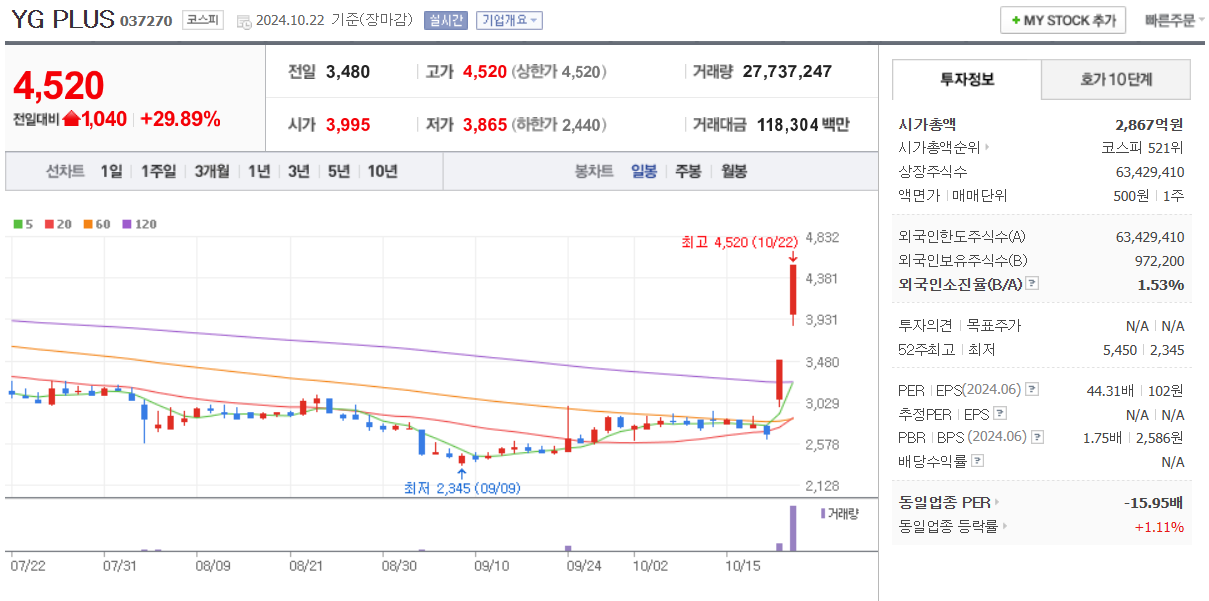
Task: Click the 투자의견 label
Action: coord(925,325)
